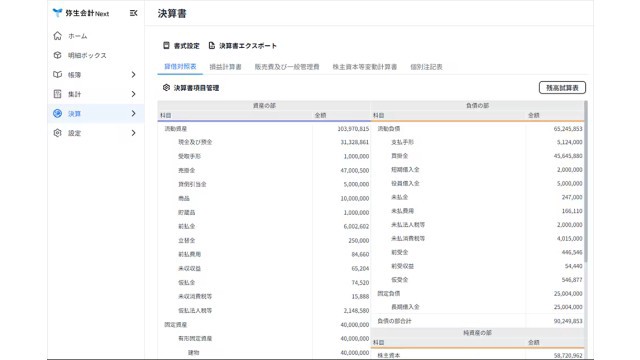Select the 受取手形 row label

tap(189, 156)
